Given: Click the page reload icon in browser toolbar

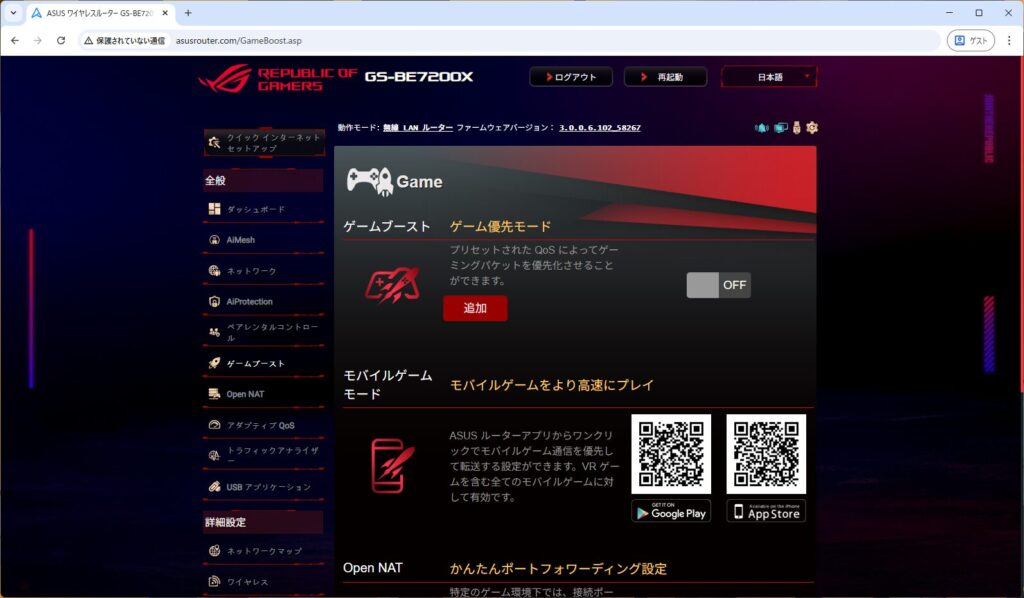Looking at the screenshot, I should click(61, 41).
